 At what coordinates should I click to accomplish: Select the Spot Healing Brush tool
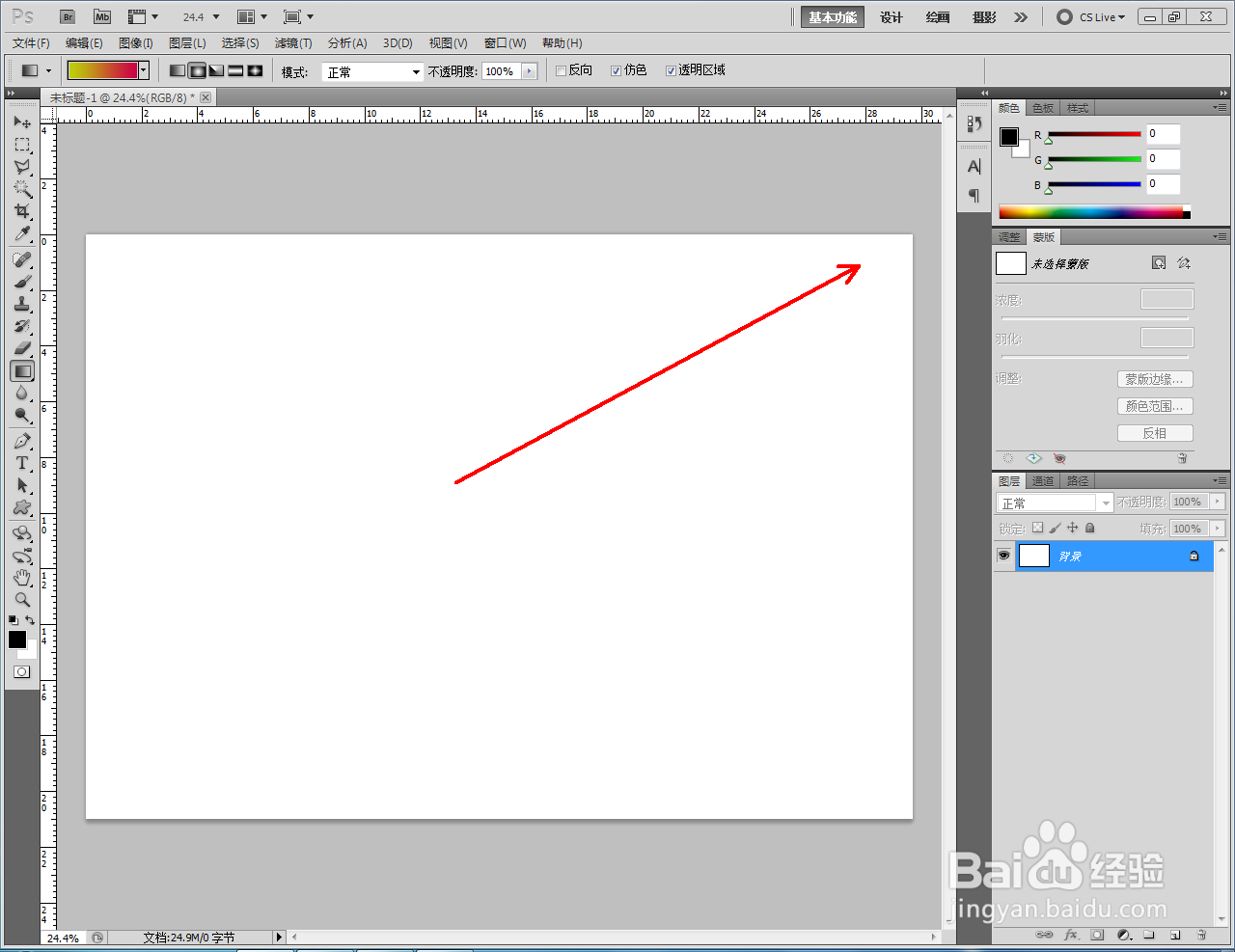22,259
